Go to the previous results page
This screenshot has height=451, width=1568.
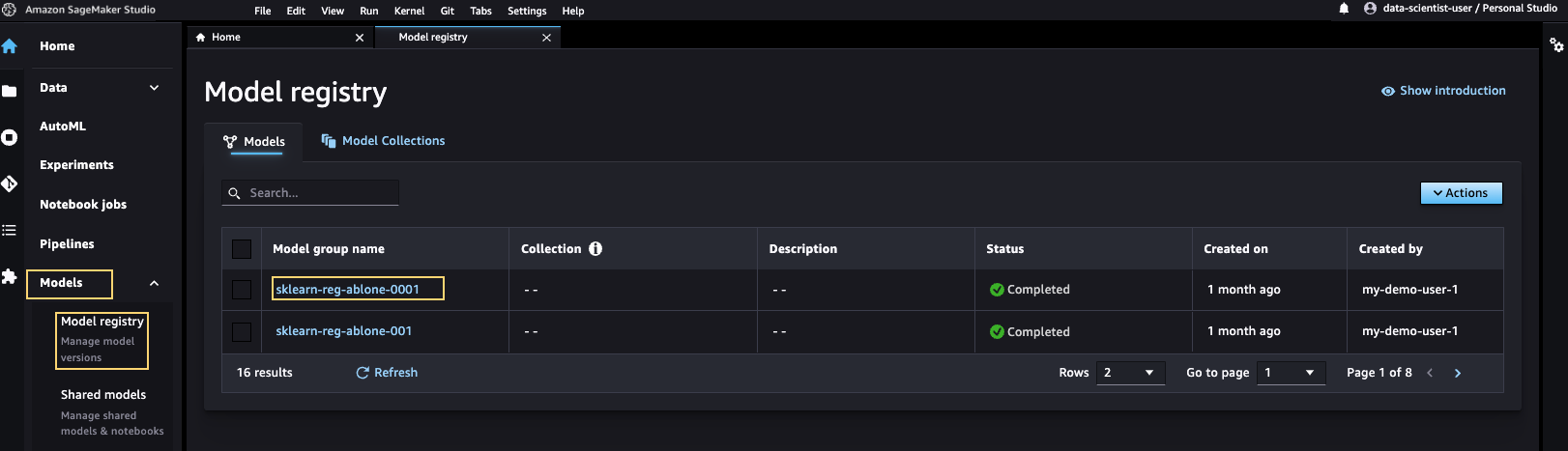tap(1430, 373)
